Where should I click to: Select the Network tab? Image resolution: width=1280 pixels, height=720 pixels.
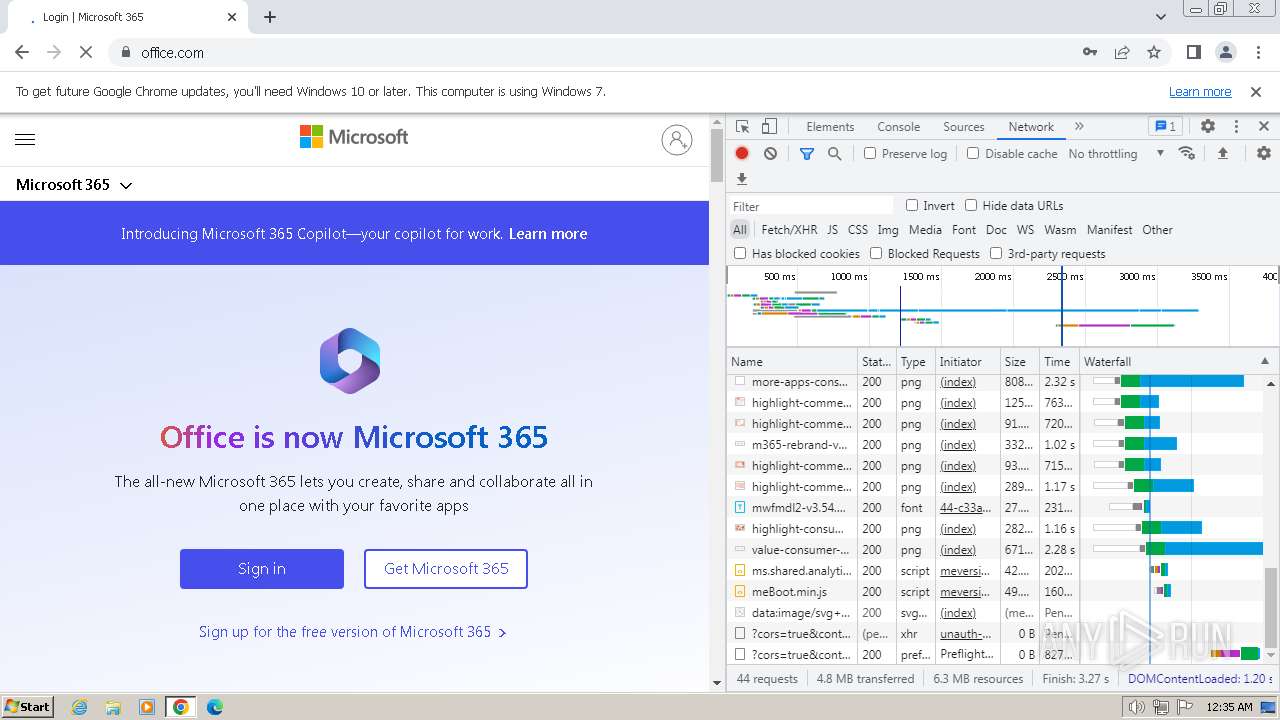(1031, 127)
